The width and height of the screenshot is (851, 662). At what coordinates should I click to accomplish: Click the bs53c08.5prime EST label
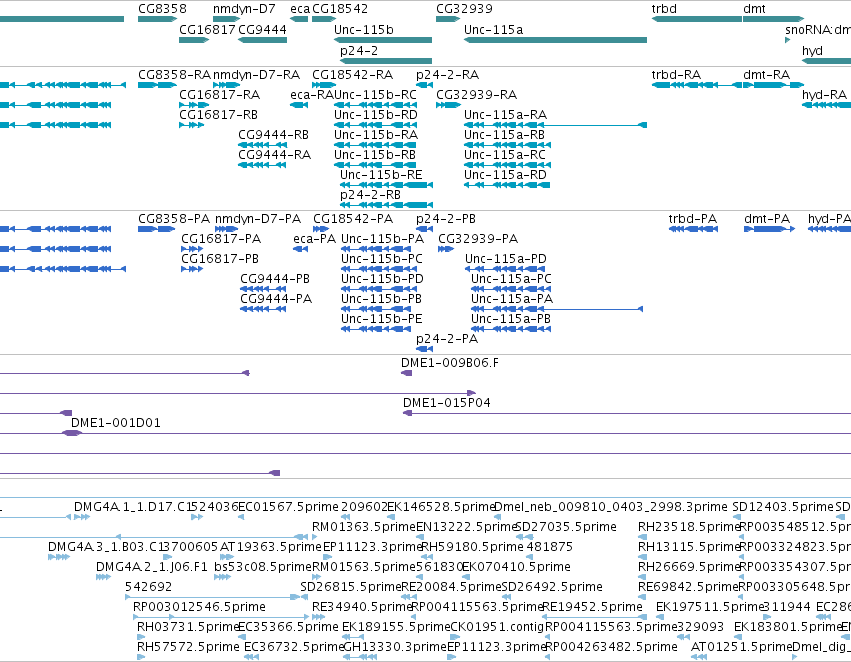pyautogui.click(x=263, y=567)
